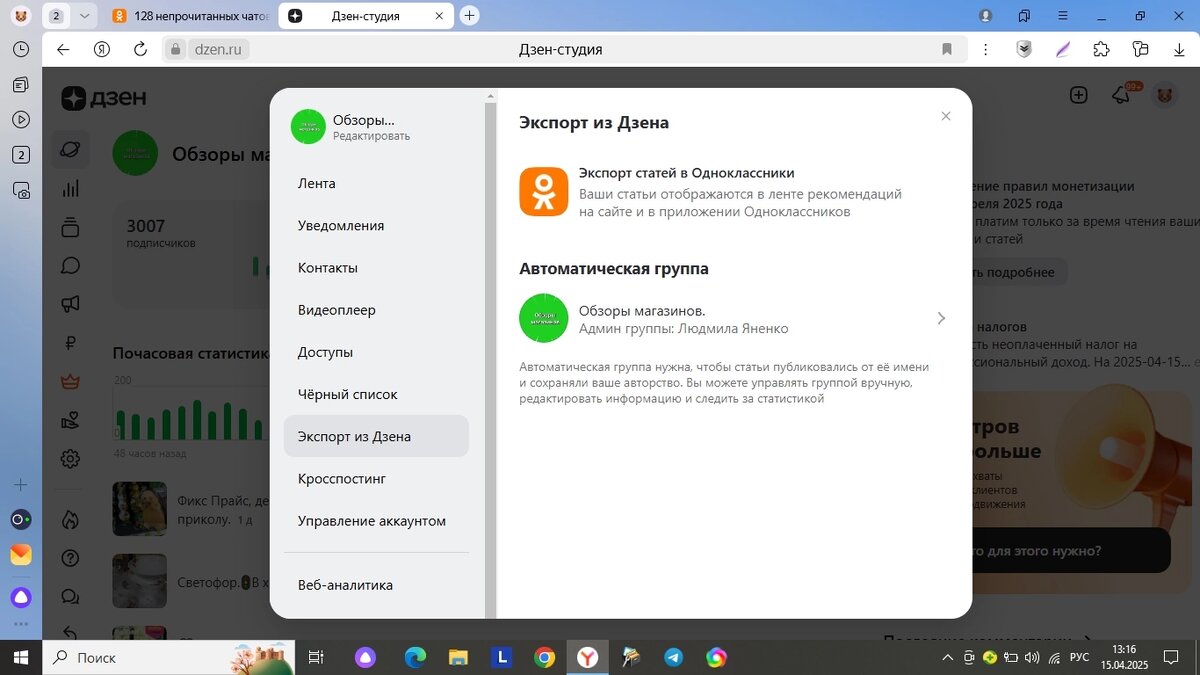This screenshot has width=1200, height=675.
Task: Select Контакты in the settings menu
Action: click(x=328, y=268)
